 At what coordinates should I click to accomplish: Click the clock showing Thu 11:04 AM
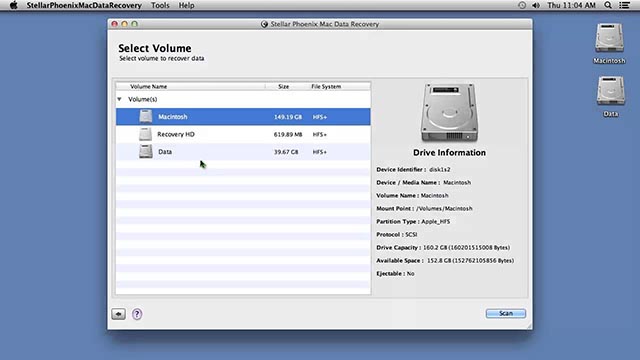pos(571,5)
